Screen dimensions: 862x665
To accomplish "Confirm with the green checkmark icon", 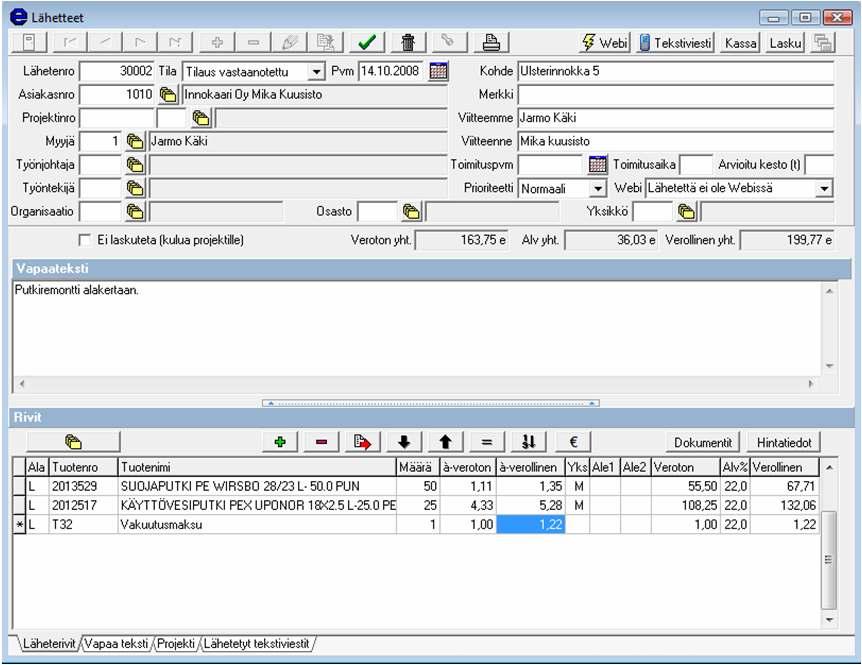I will 367,42.
